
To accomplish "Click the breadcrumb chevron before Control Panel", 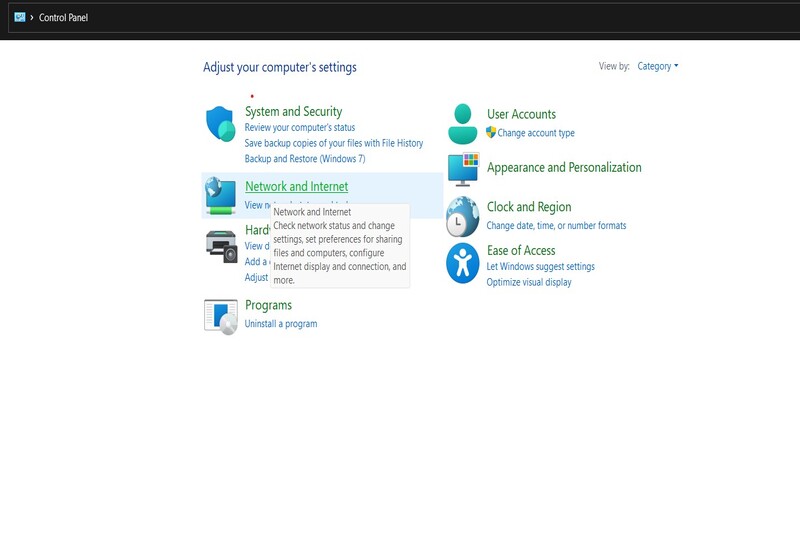I will [x=32, y=17].
